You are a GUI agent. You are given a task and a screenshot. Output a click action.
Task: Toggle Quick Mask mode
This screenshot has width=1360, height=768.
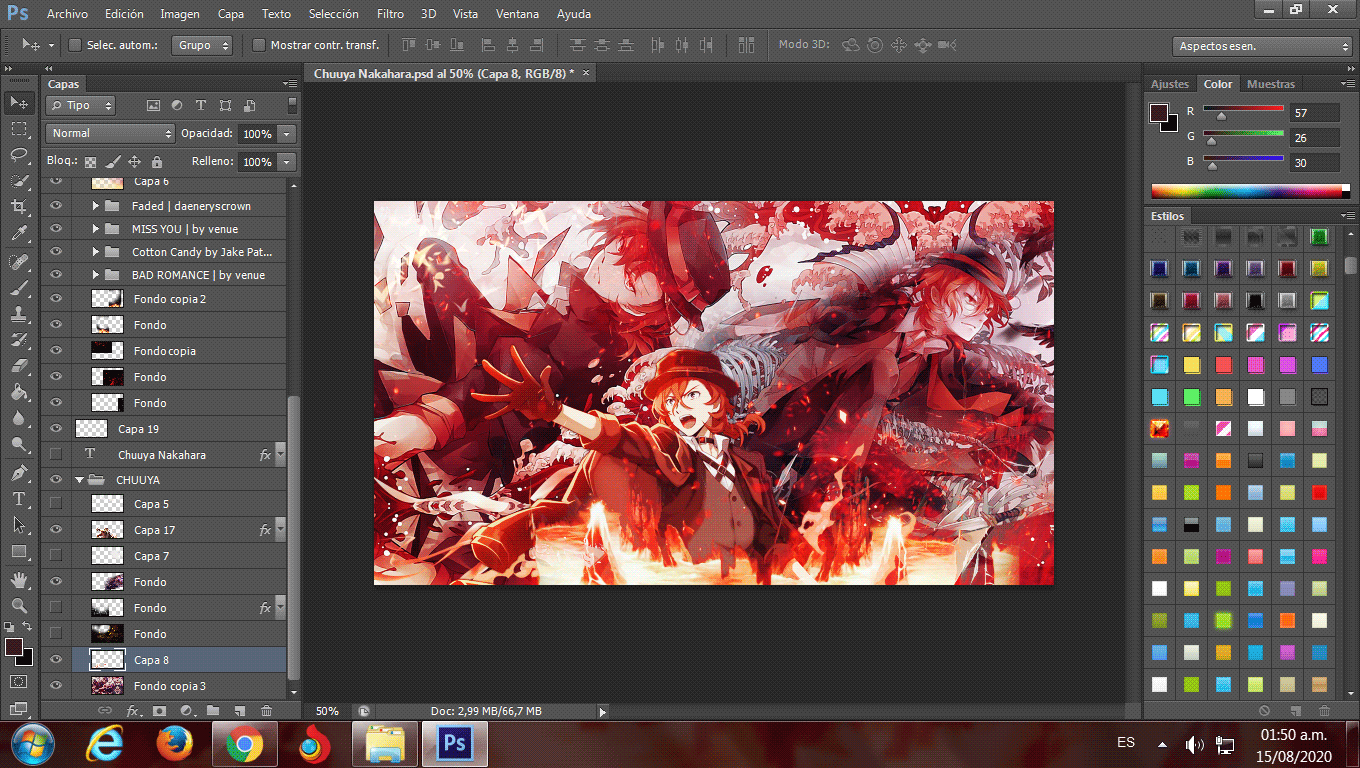pos(19,681)
